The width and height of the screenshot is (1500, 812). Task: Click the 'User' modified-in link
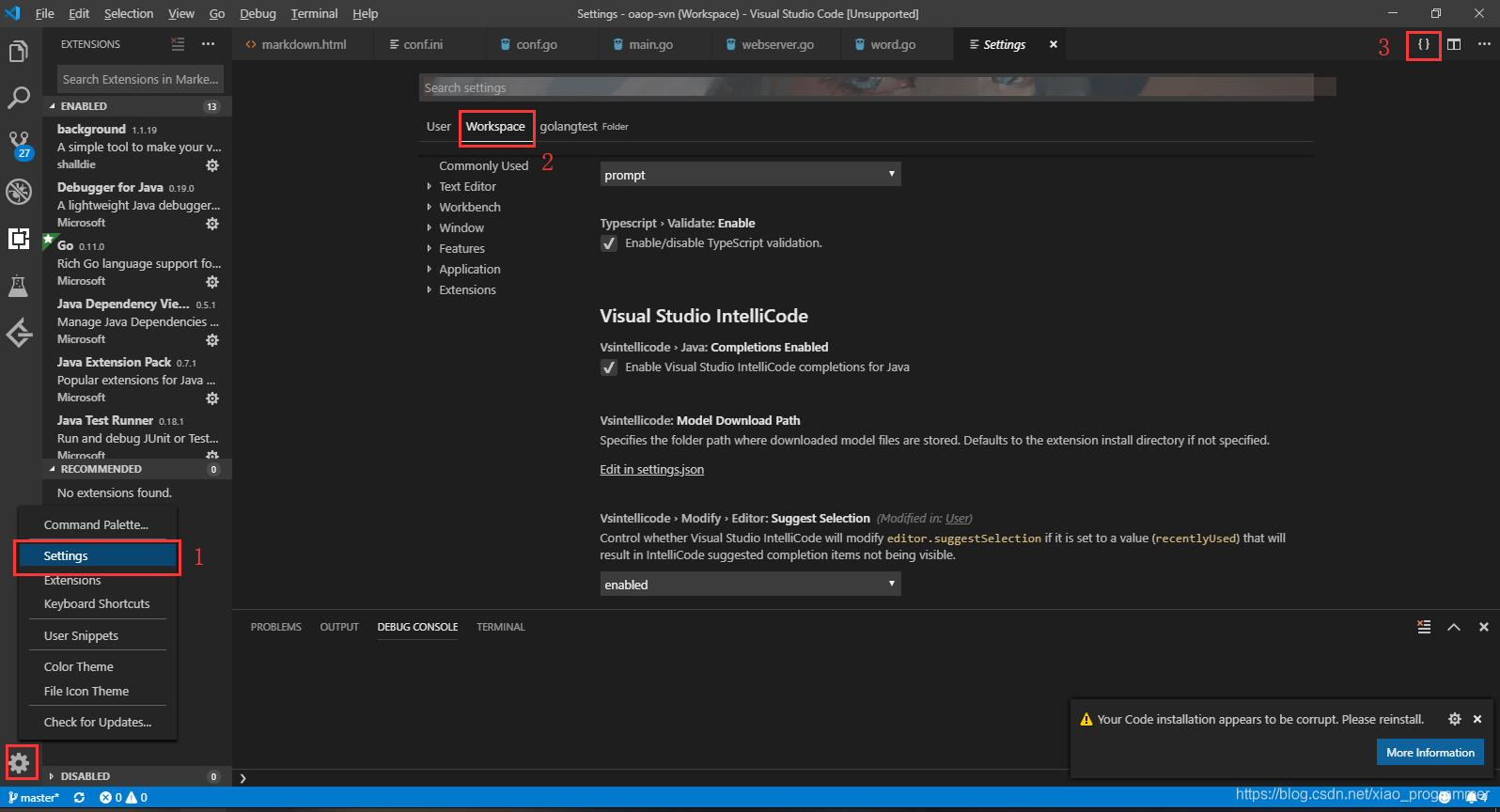click(958, 519)
